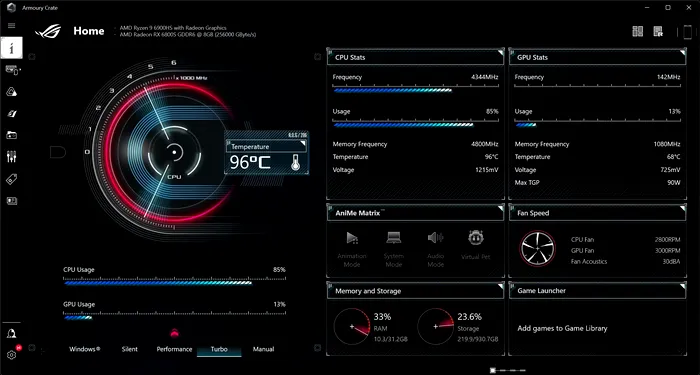Switch to Silent operating mode
Image resolution: width=700 pixels, height=375 pixels.
tap(129, 349)
